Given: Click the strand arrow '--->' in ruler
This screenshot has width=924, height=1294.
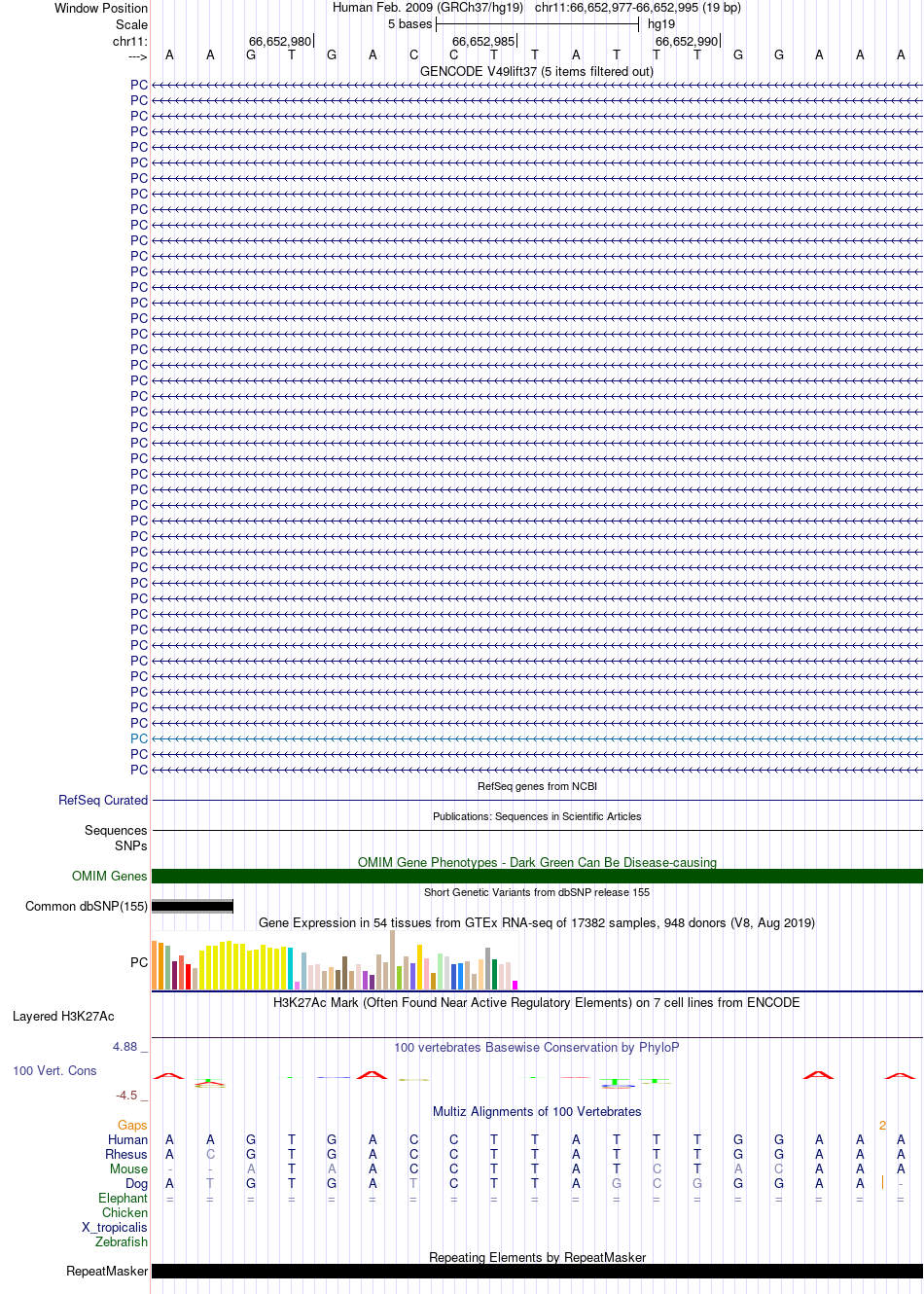Looking at the screenshot, I should click(x=137, y=56).
